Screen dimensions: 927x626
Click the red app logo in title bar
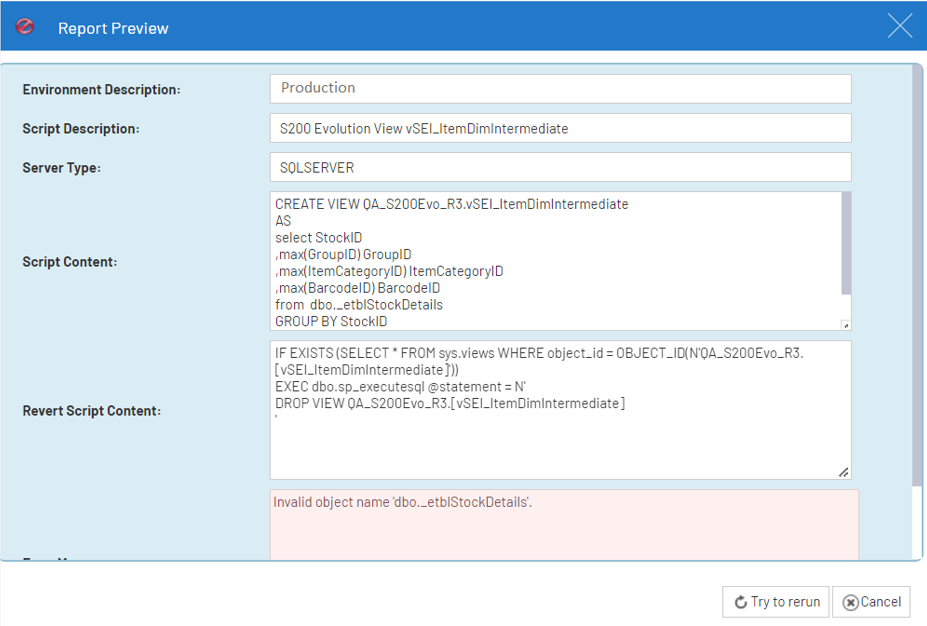click(x=27, y=28)
